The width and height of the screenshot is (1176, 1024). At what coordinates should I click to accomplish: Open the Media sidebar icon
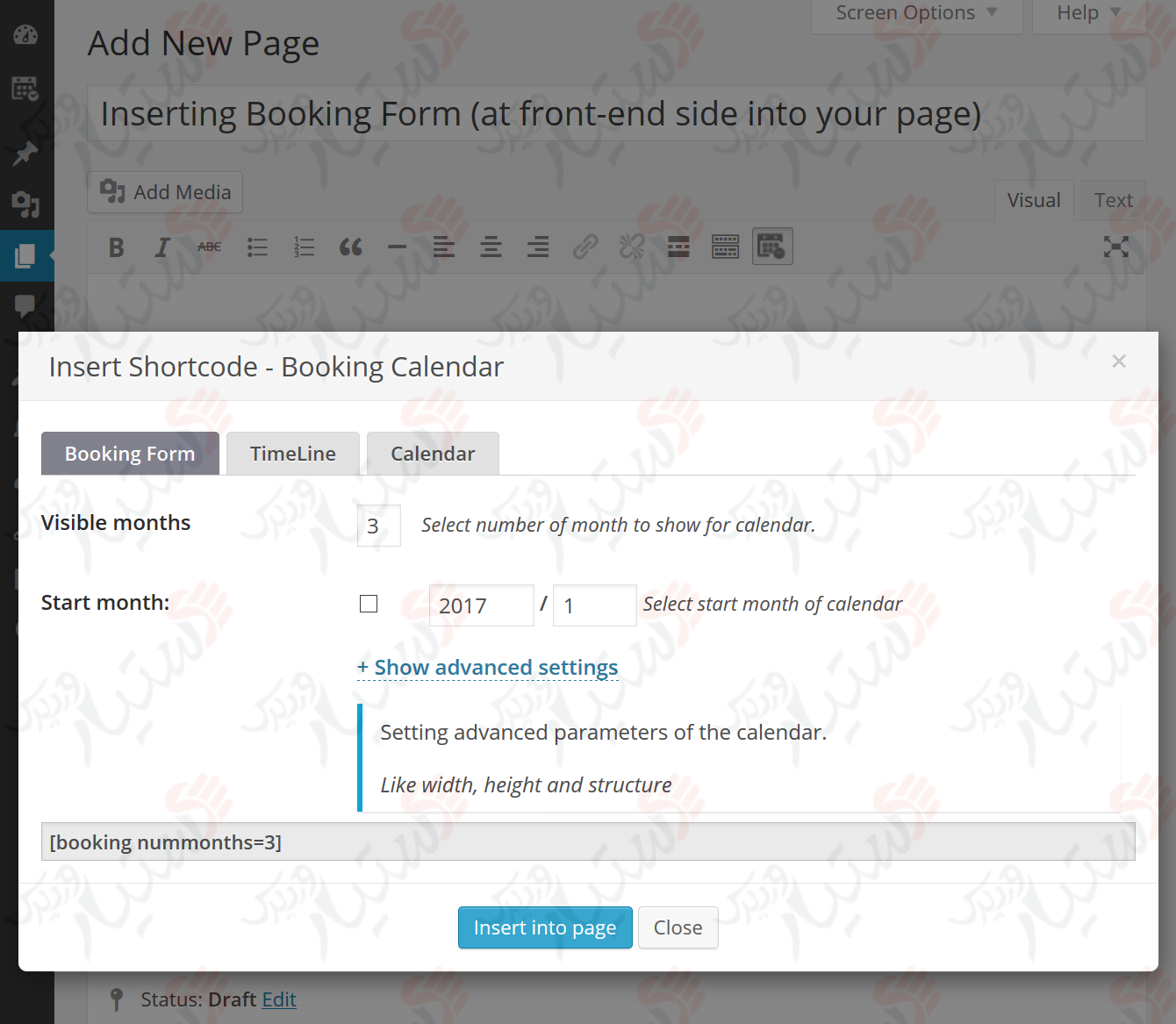(25, 204)
